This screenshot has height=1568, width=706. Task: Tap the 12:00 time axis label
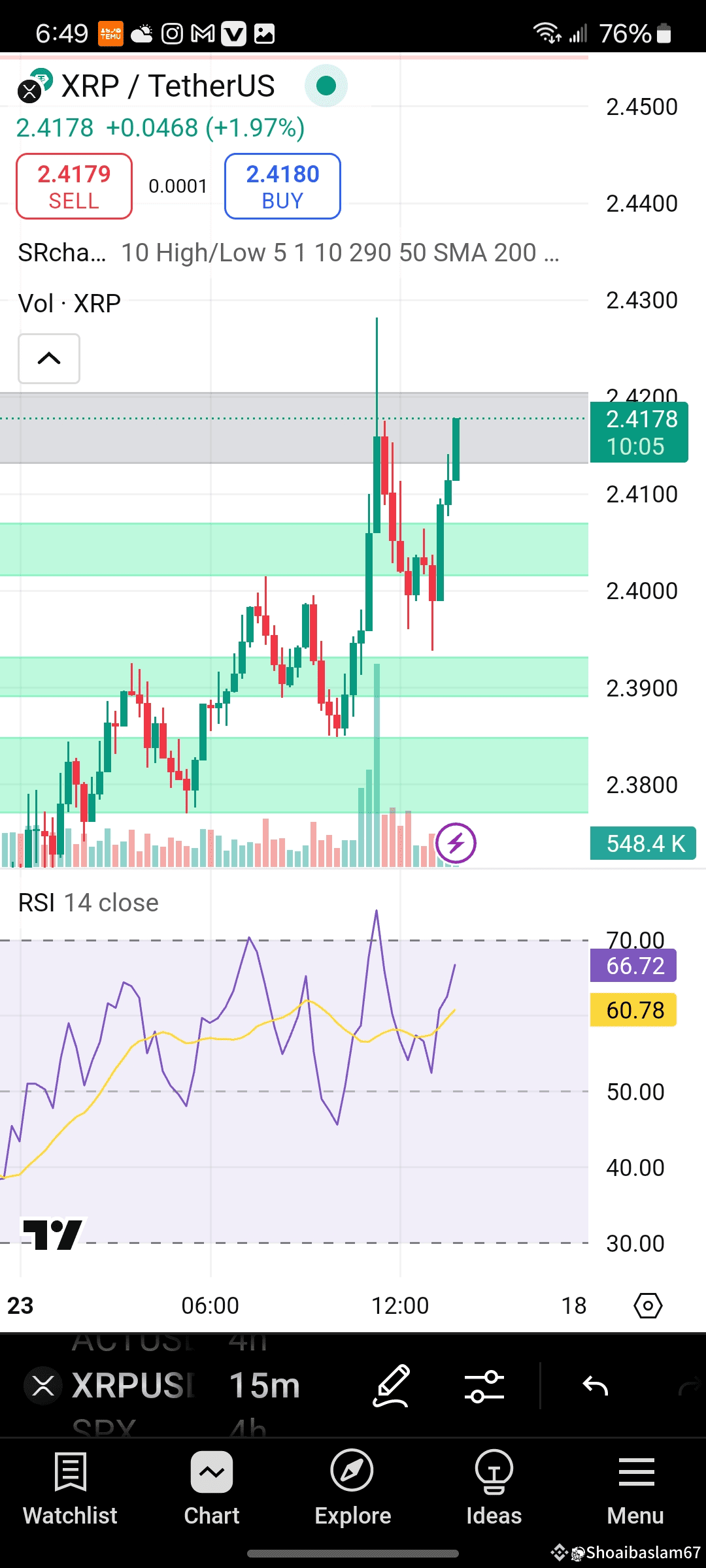point(400,1306)
